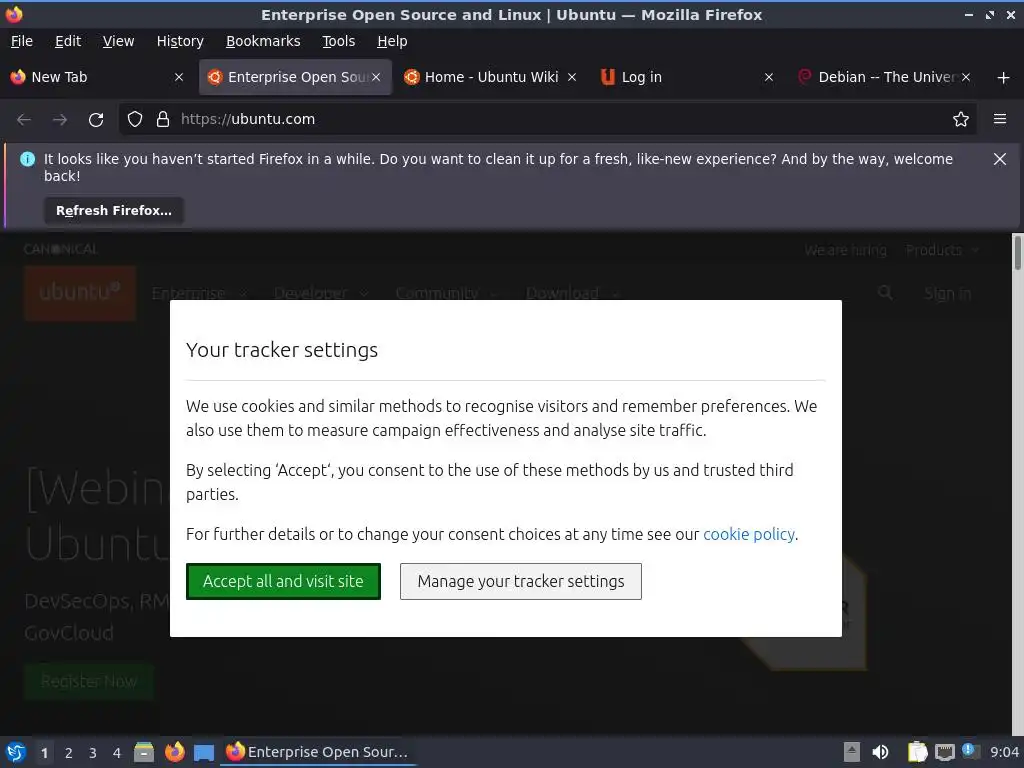
Task: Open tracking protection shield icon
Action: coord(135,120)
